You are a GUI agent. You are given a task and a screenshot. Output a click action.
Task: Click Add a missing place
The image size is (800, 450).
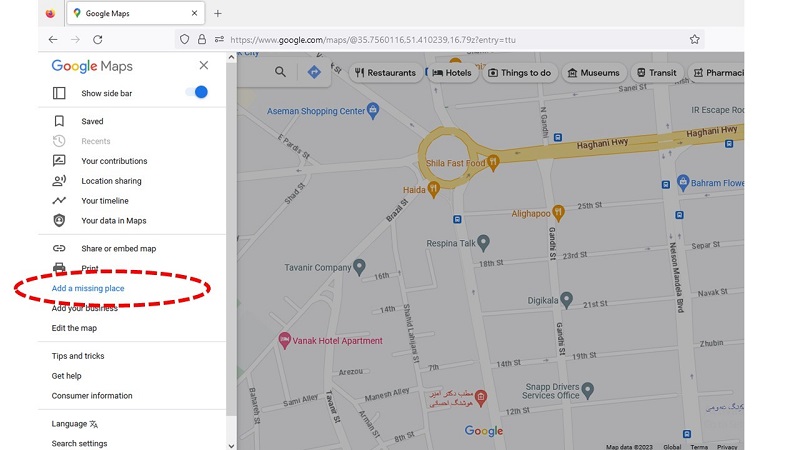pos(88,288)
